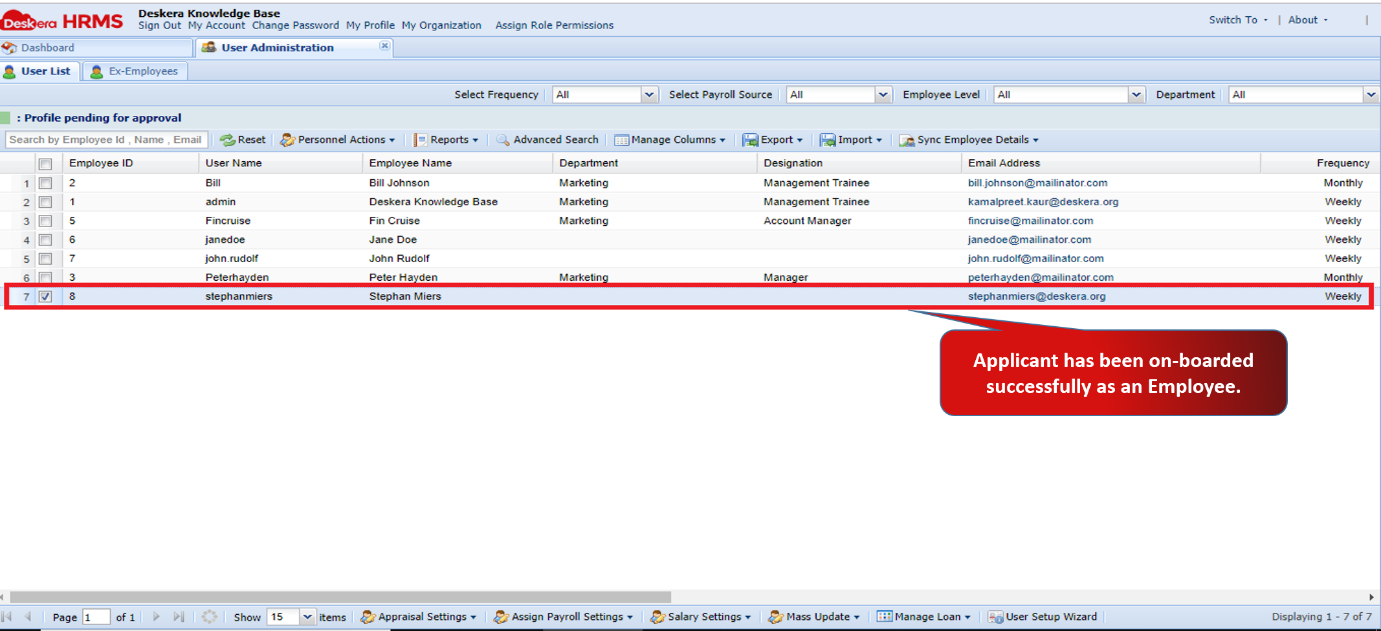This screenshot has width=1381, height=631.
Task: Go to first page arrow
Action: [x=7, y=617]
